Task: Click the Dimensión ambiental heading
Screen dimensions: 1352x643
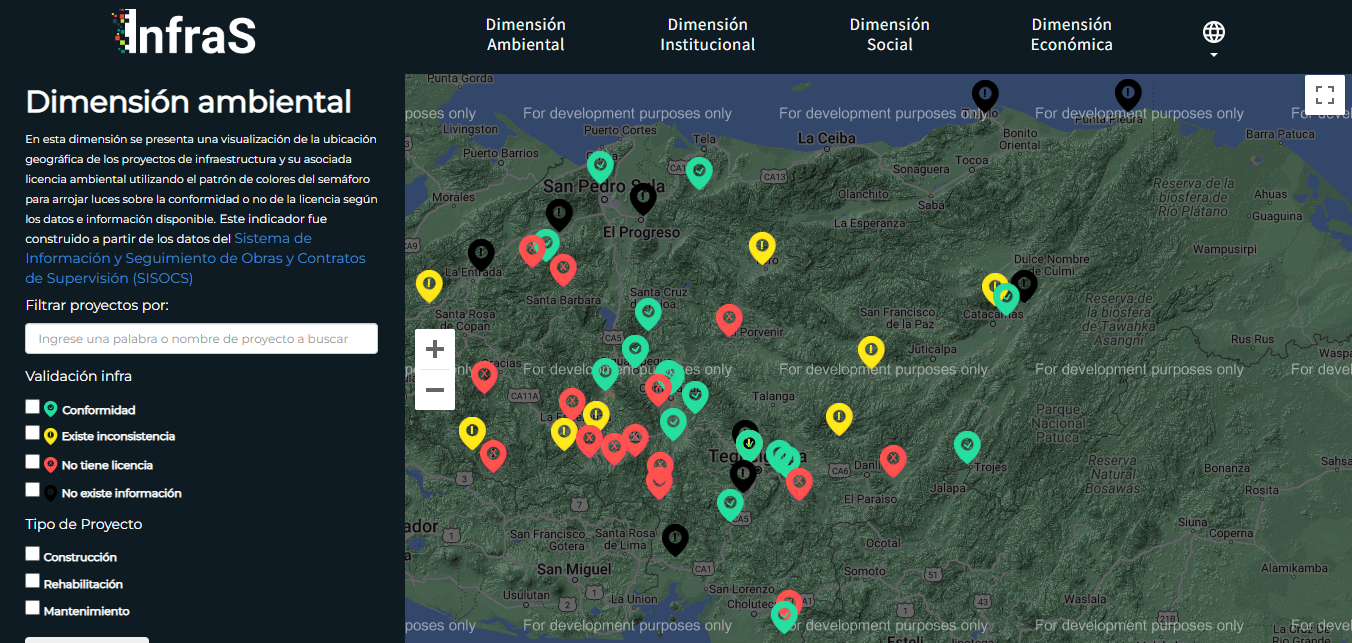Action: (188, 102)
